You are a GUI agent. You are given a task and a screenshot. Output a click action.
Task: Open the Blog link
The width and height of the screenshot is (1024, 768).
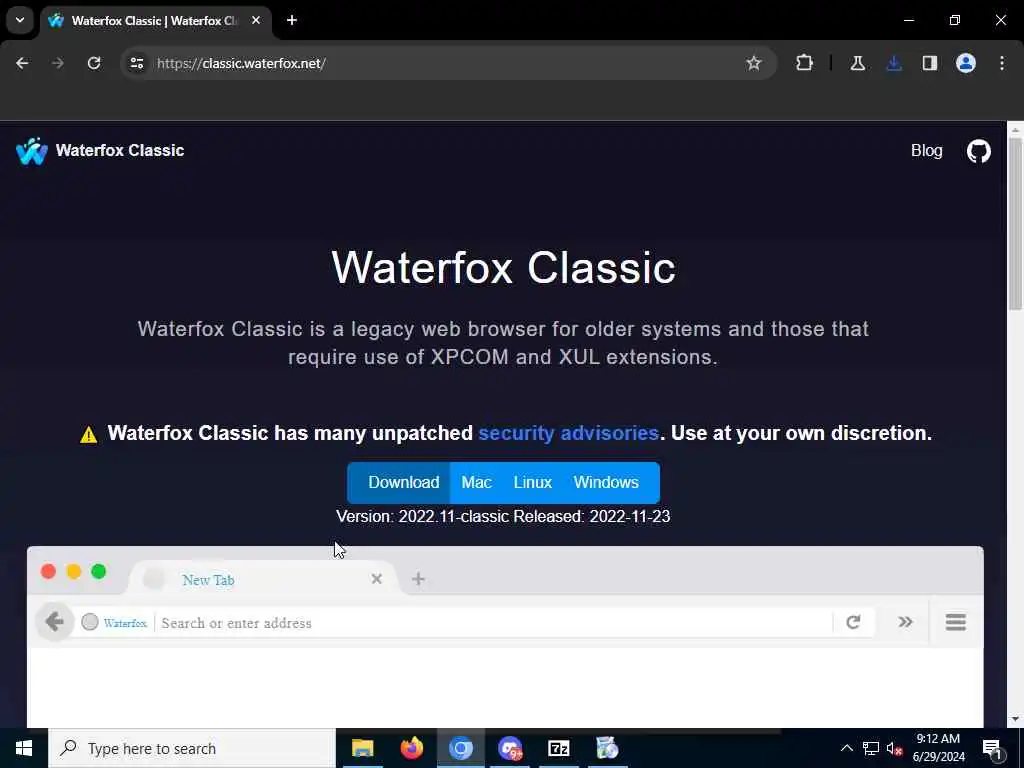point(927,151)
